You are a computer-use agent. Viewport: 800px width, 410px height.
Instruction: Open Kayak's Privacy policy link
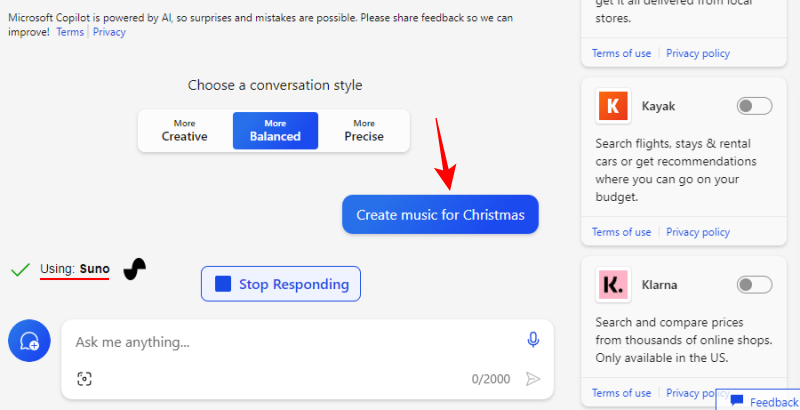pos(698,232)
